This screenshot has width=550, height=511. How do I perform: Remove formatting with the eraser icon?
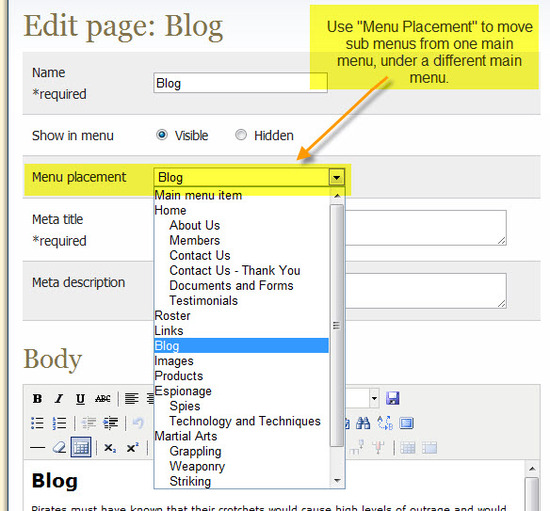point(59,448)
